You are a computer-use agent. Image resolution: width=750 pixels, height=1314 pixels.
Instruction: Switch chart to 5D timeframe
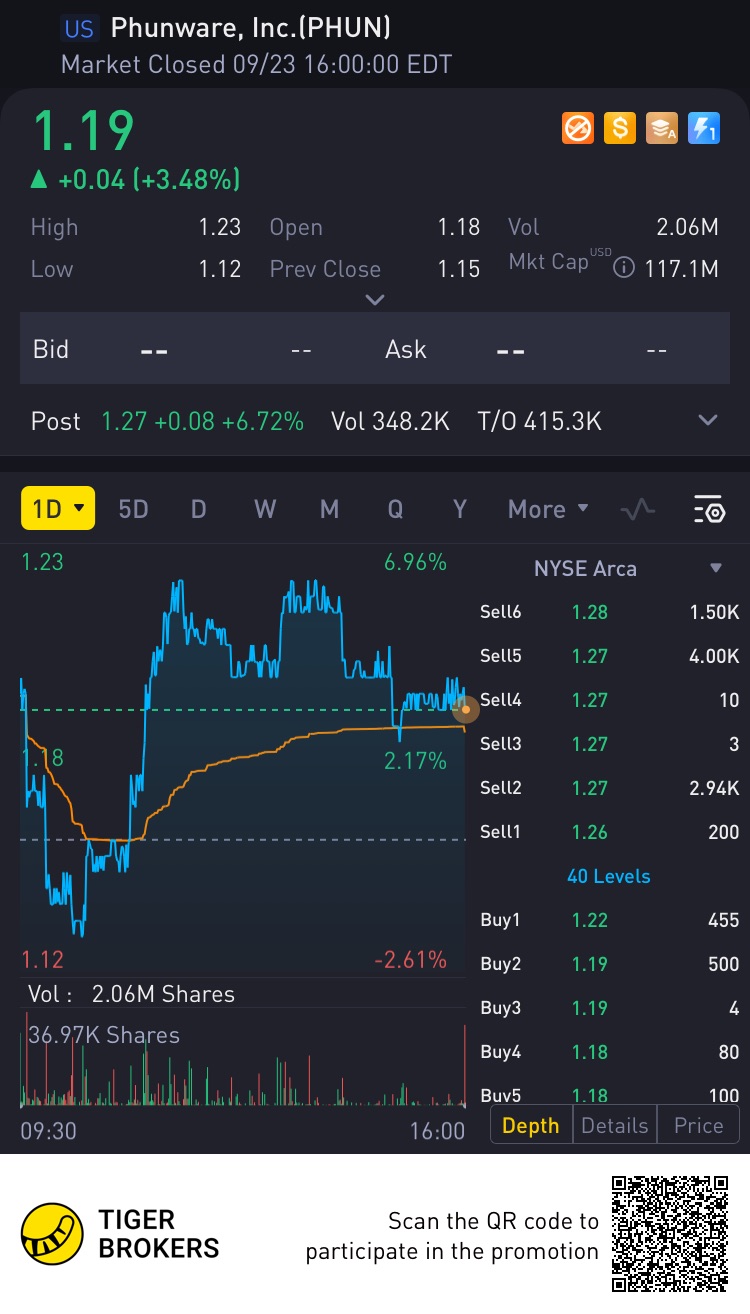133,509
